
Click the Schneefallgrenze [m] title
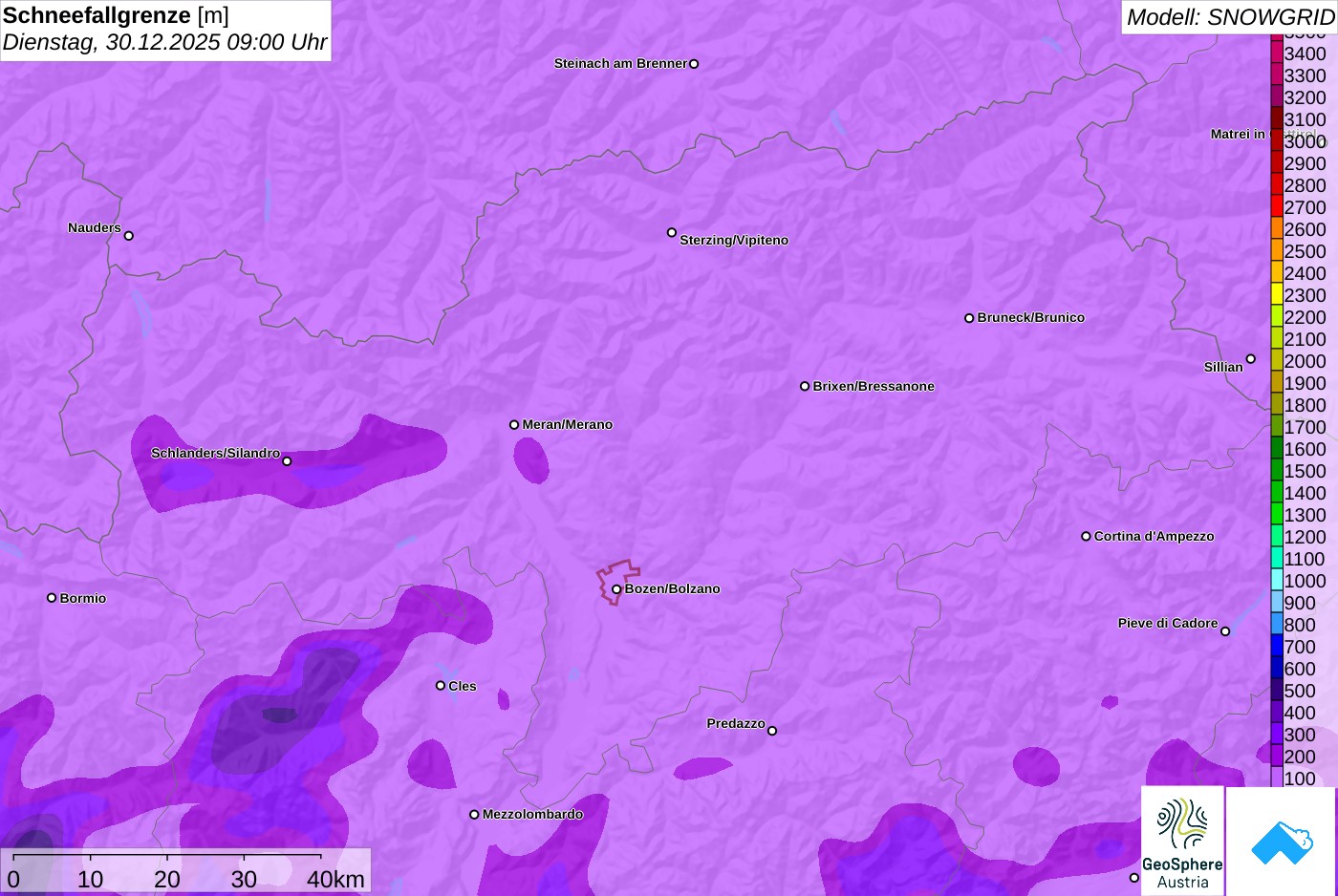116,15
